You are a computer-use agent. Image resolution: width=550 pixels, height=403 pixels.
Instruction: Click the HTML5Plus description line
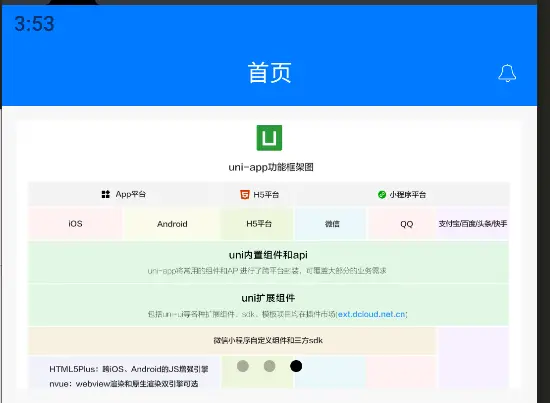129,369
